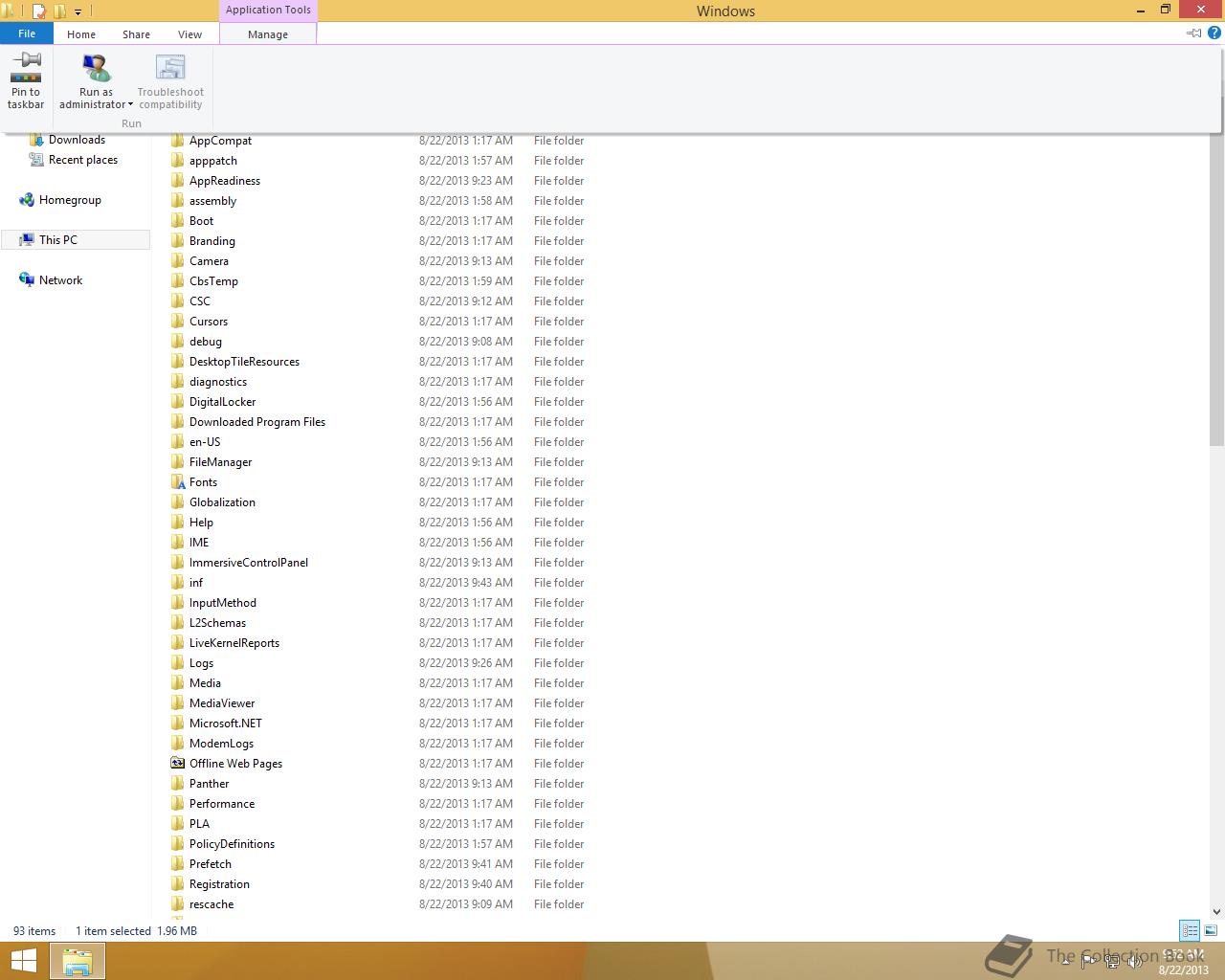
Task: Click the debug folder icon
Action: pyautogui.click(x=178, y=341)
